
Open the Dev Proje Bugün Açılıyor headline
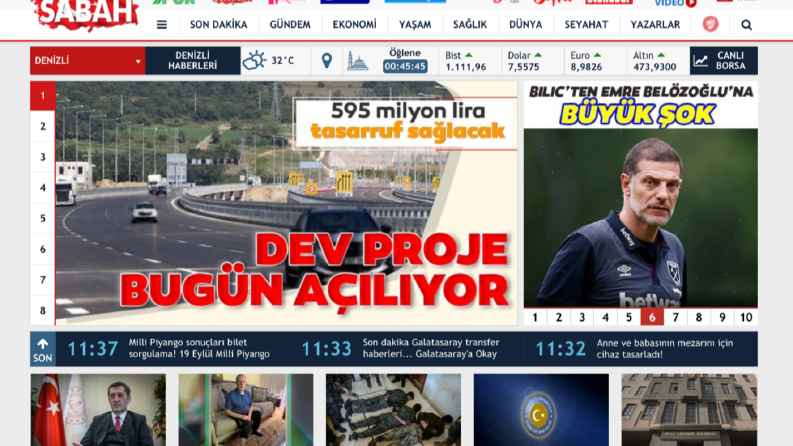[x=286, y=203]
